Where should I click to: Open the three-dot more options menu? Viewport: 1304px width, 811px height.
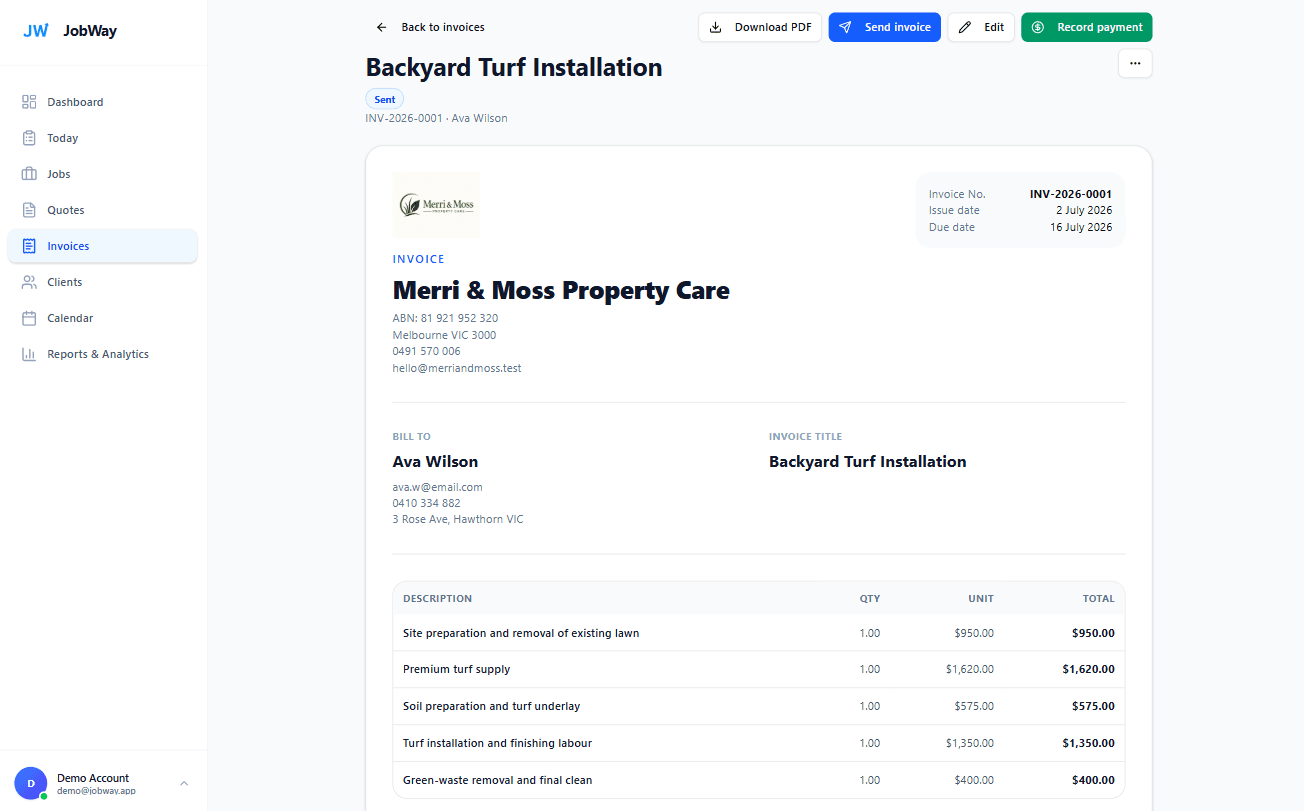click(x=1135, y=63)
